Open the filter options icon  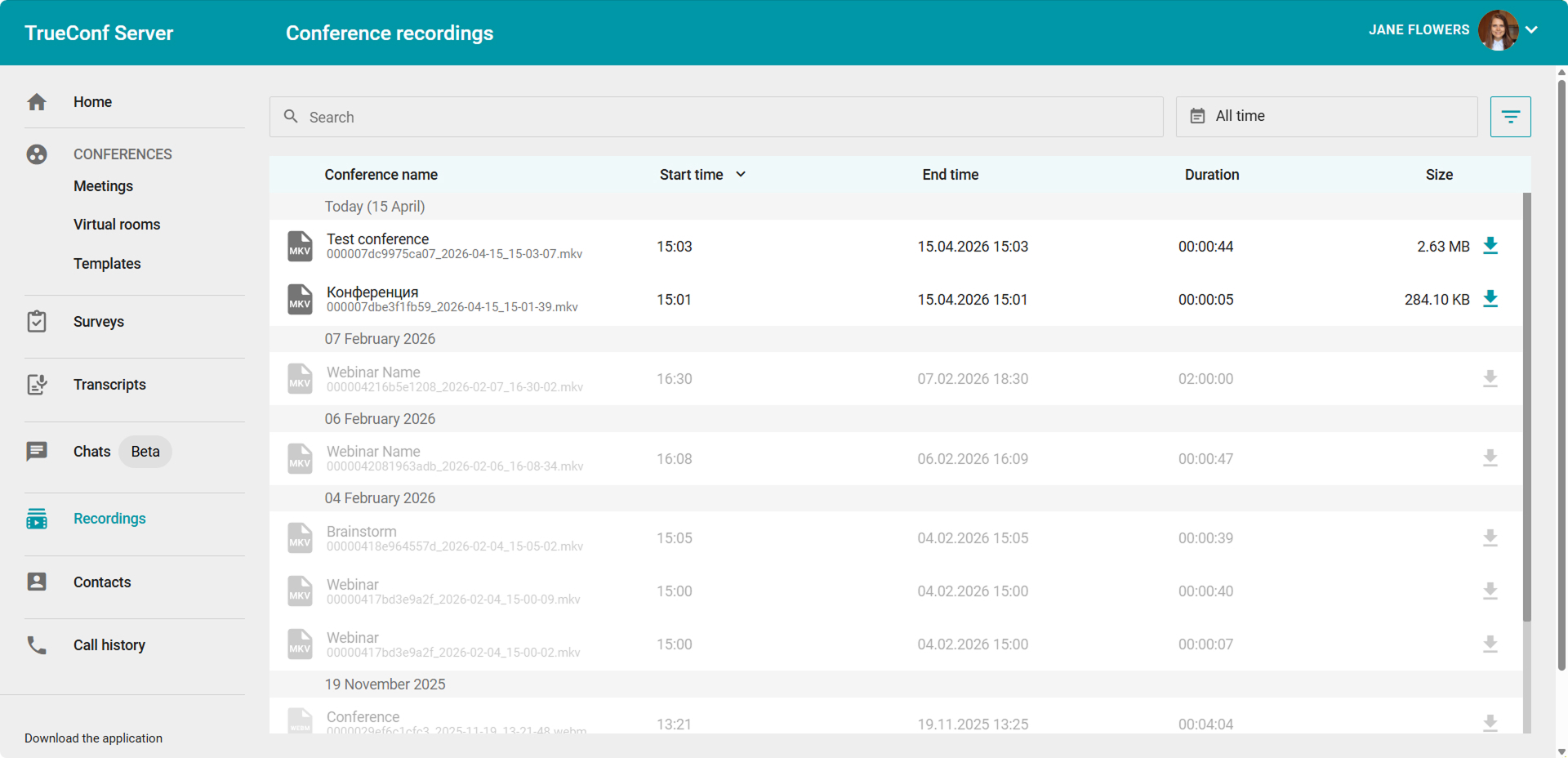click(x=1510, y=117)
